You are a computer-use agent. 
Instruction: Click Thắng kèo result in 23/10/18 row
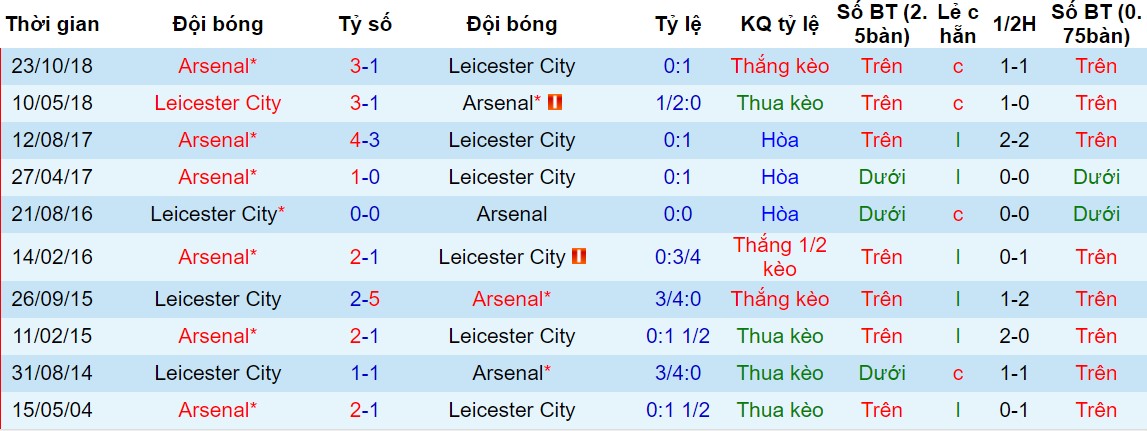point(780,66)
